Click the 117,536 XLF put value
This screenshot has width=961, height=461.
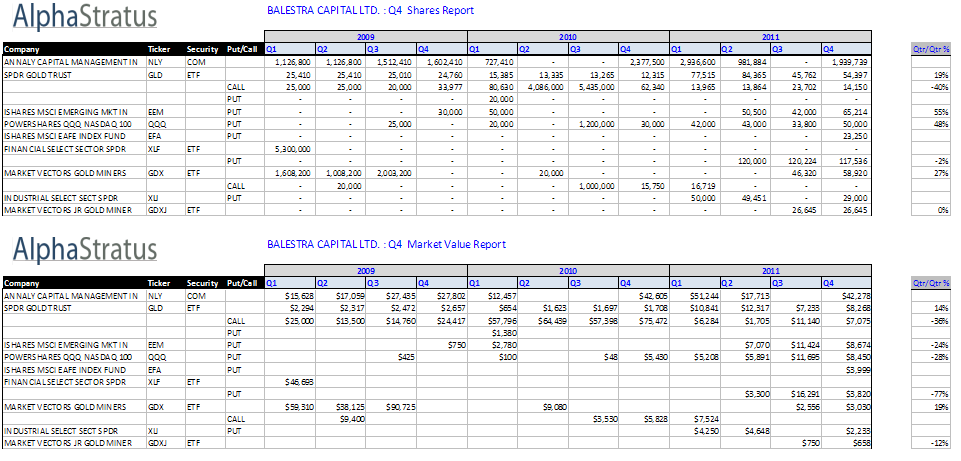[x=846, y=161]
